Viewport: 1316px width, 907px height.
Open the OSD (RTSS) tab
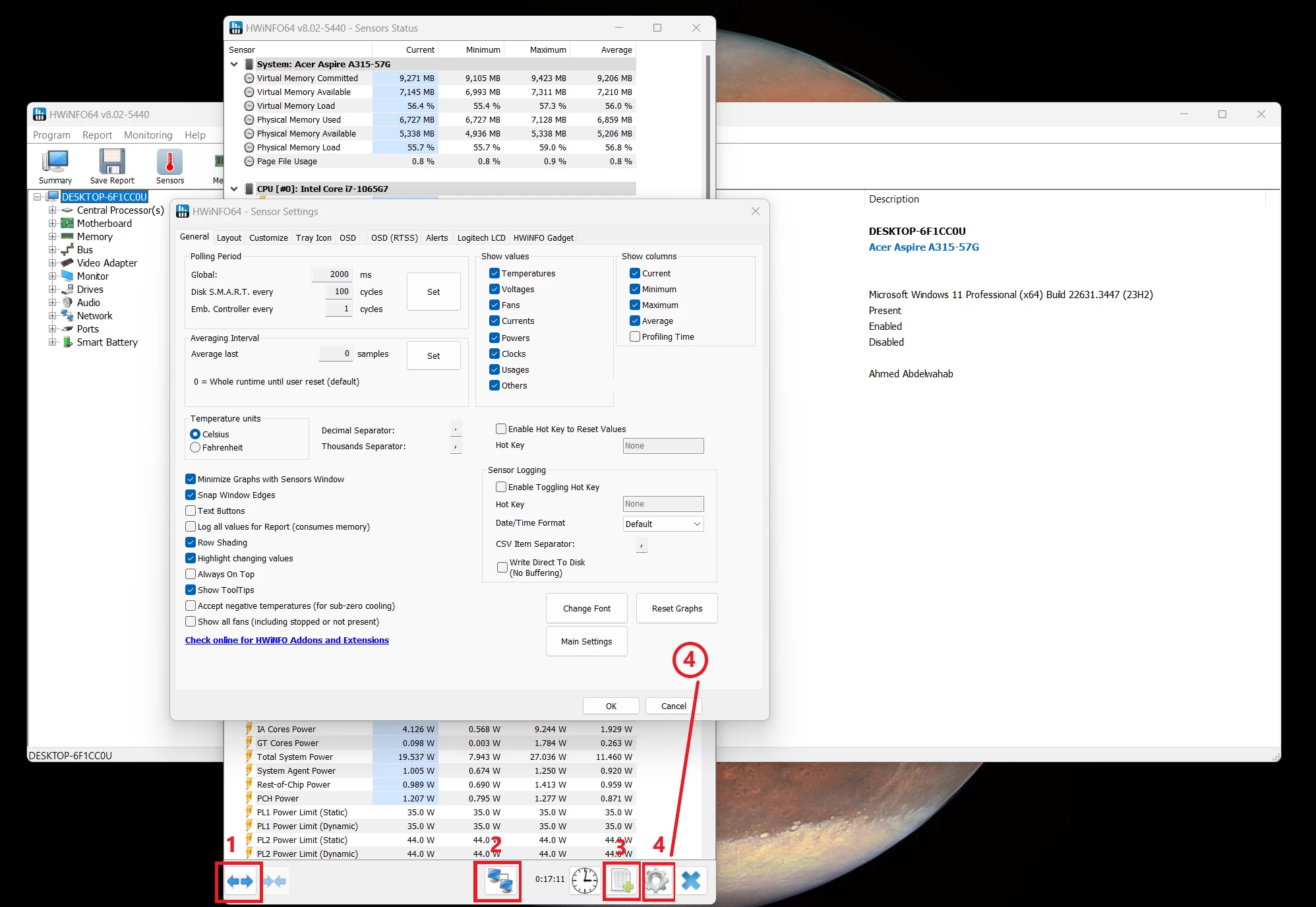394,237
